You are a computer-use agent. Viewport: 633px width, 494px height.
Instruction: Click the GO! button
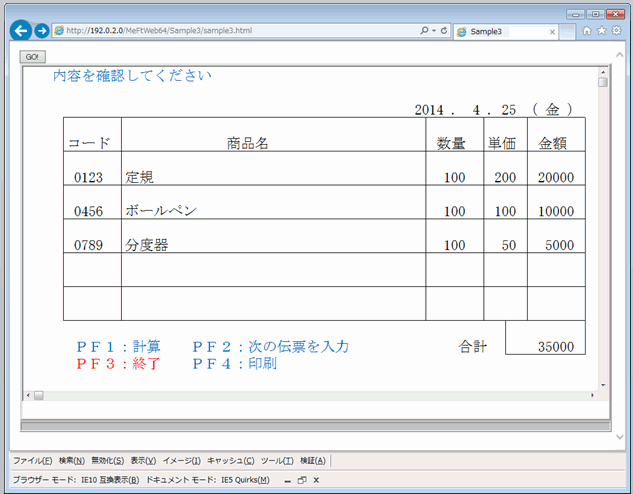coord(32,57)
